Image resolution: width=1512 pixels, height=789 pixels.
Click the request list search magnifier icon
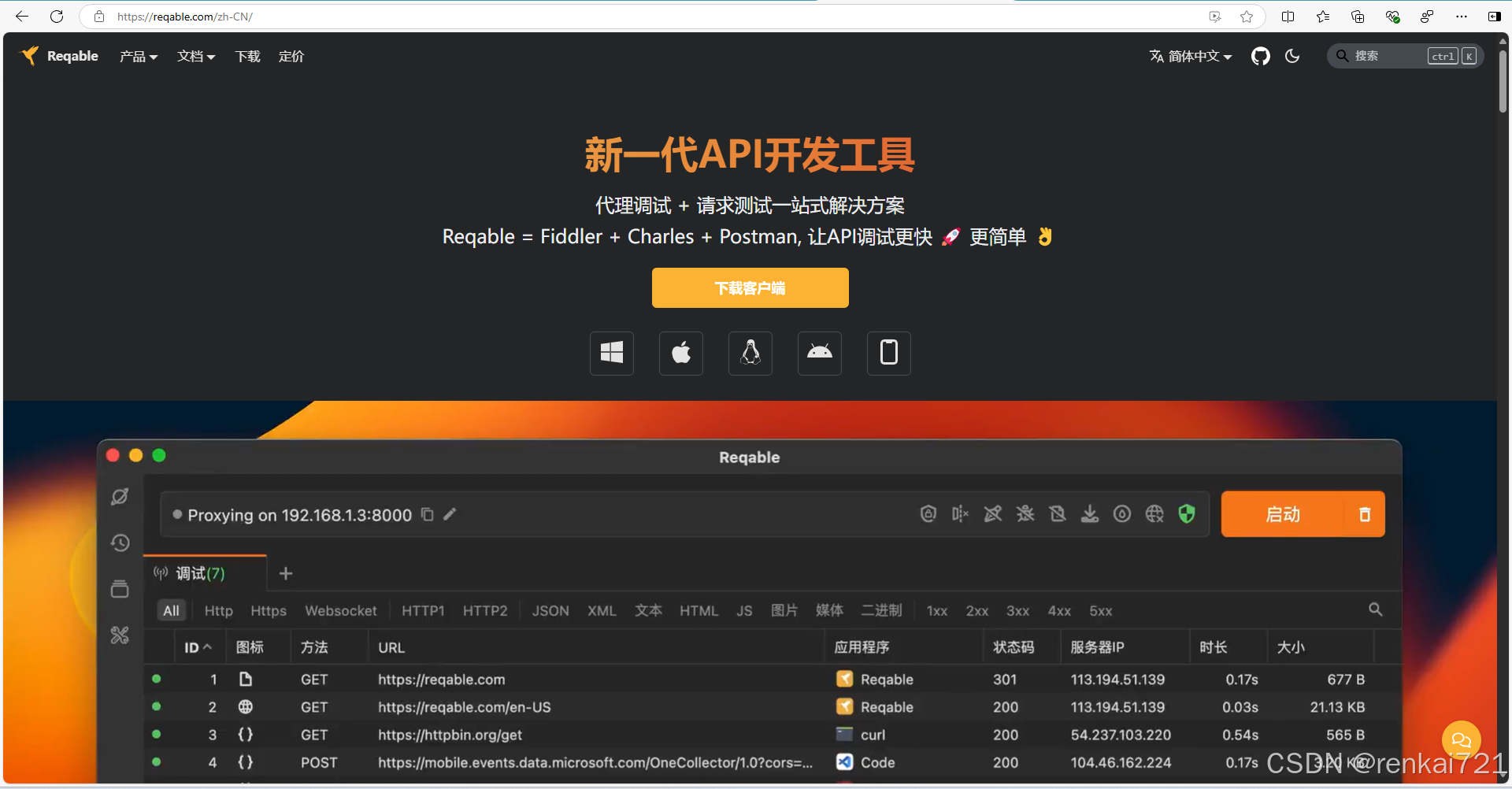point(1376,609)
